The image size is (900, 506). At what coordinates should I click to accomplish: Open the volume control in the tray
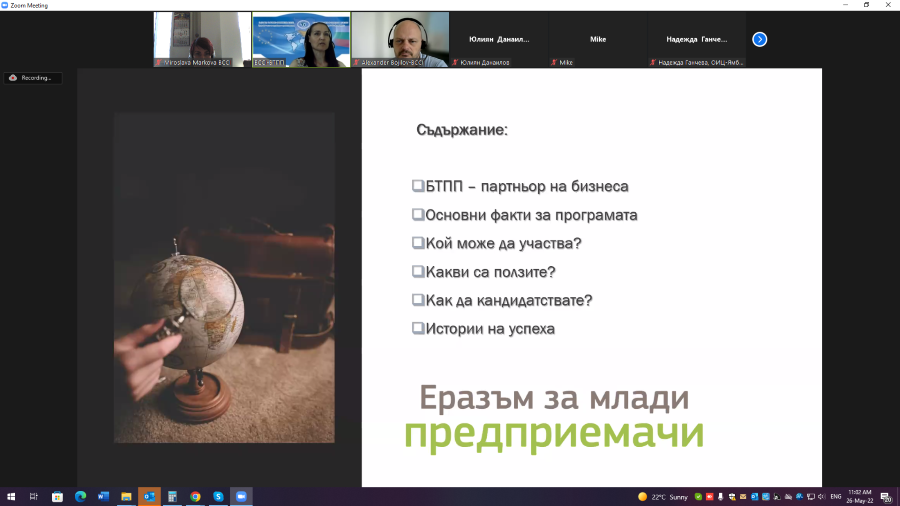point(821,497)
